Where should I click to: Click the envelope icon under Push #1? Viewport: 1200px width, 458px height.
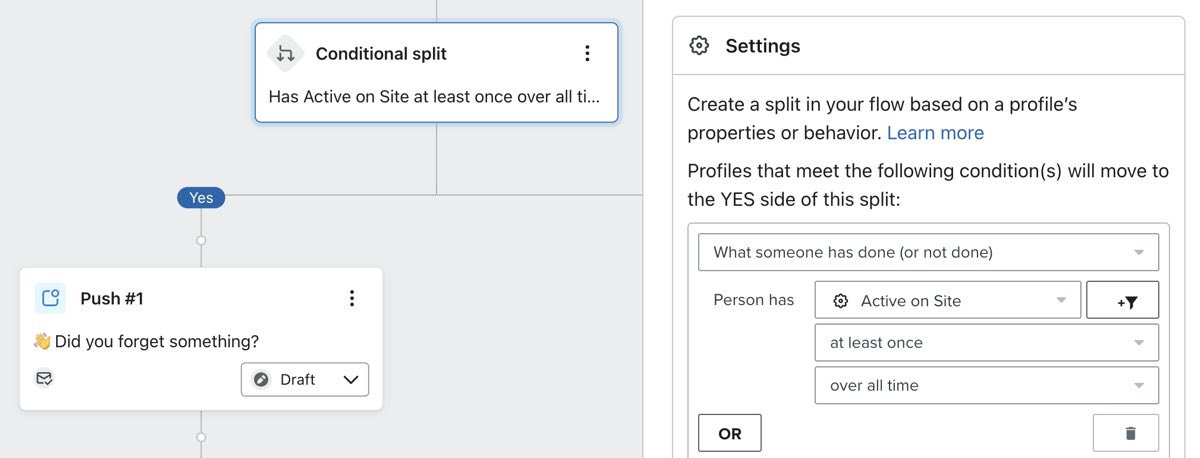pos(44,378)
